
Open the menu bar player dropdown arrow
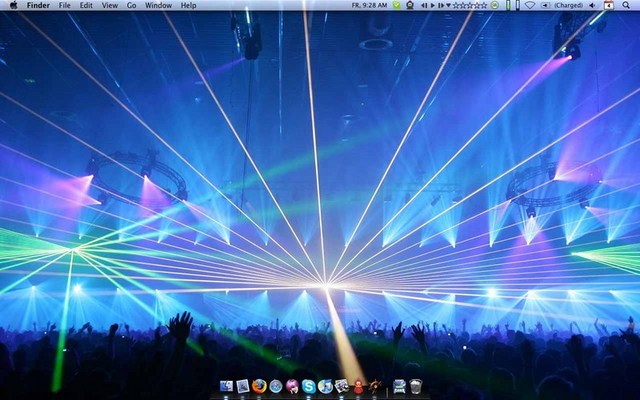(x=448, y=5)
